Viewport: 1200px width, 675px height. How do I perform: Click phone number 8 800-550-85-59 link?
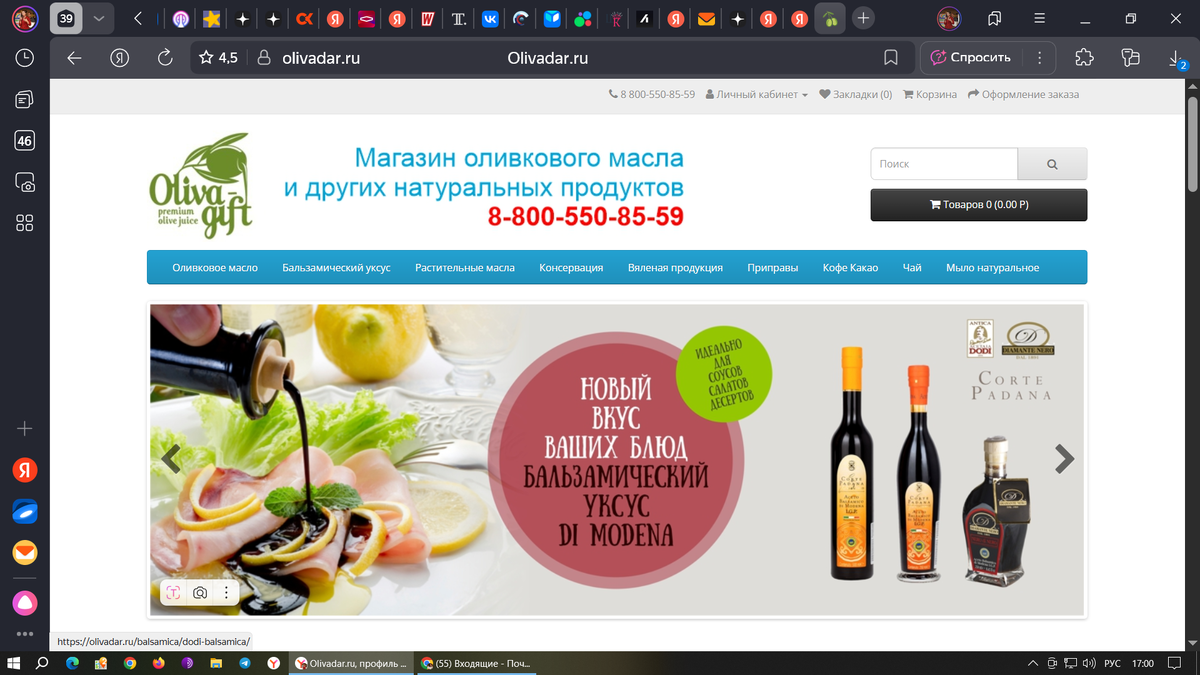[652, 94]
